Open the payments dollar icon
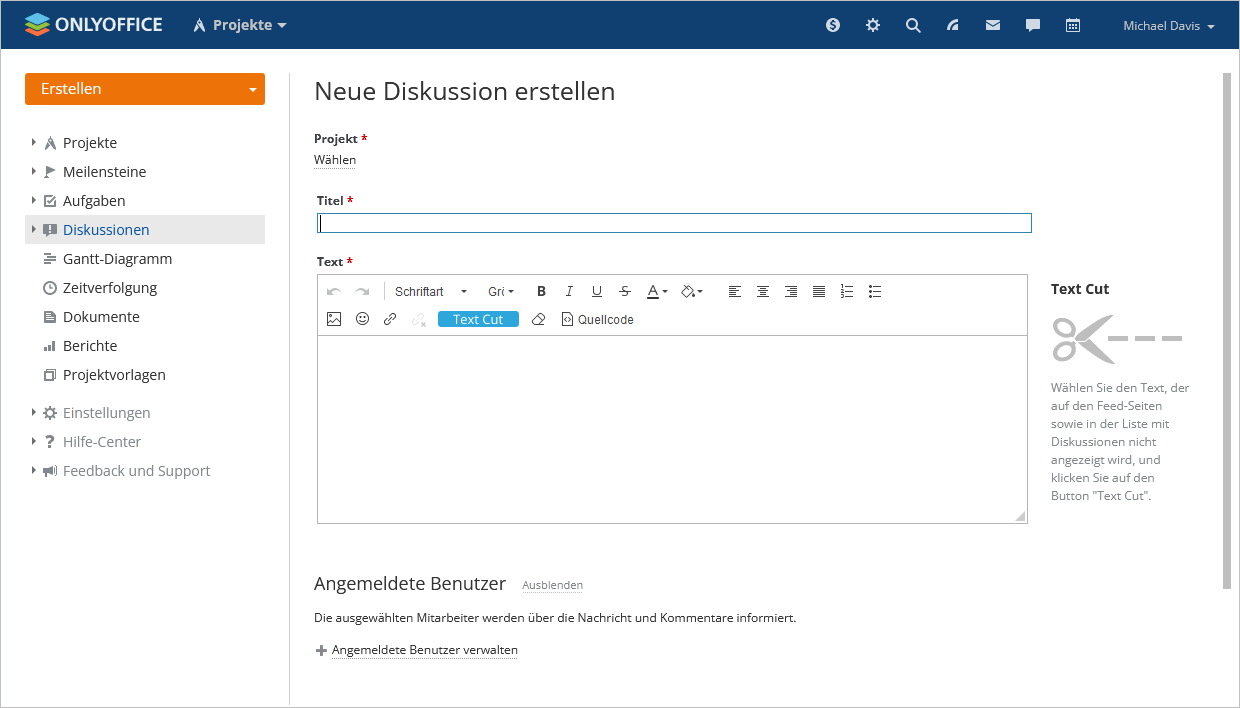The height and width of the screenshot is (708, 1240). click(833, 25)
